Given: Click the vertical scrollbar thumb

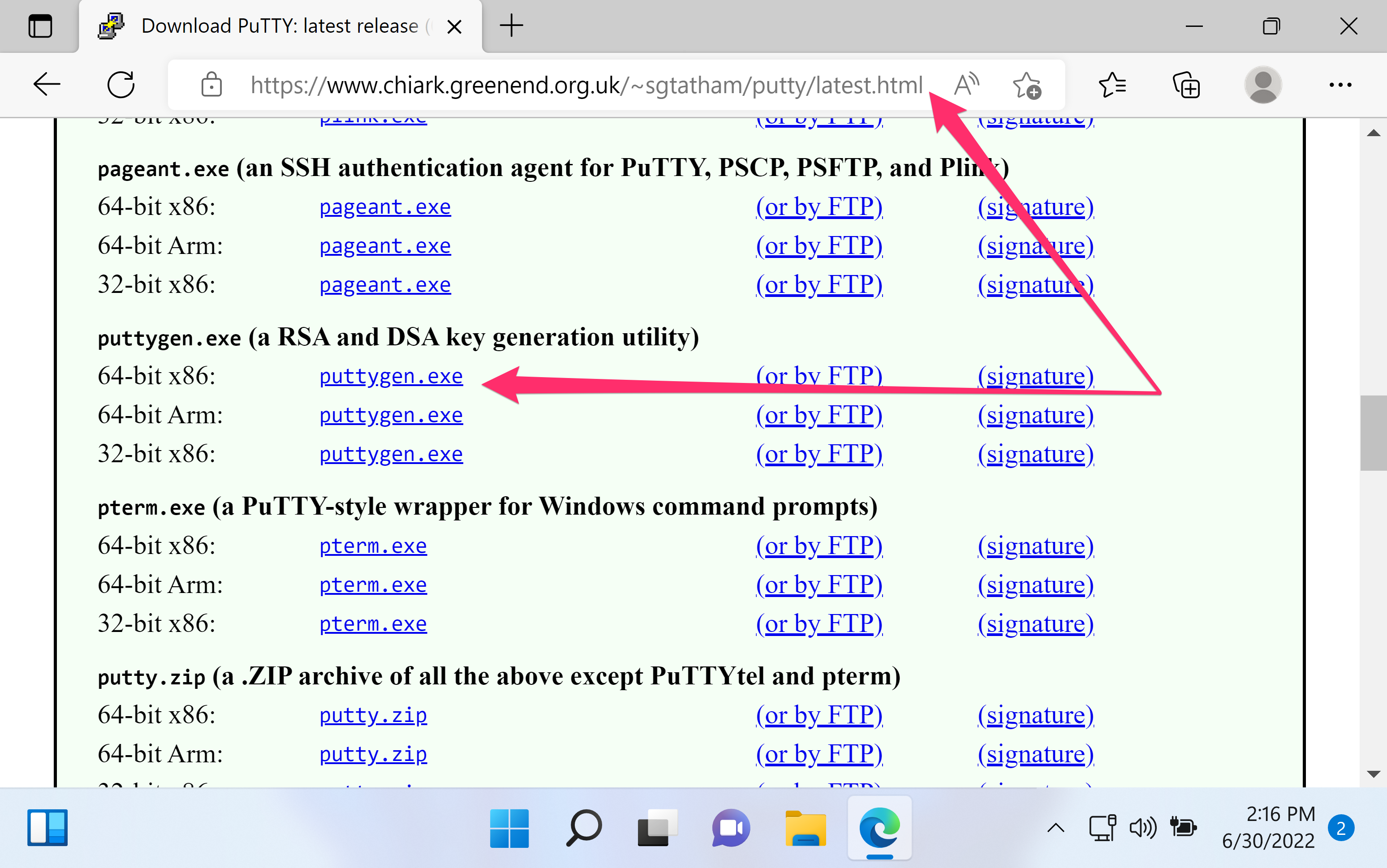Looking at the screenshot, I should point(1373,433).
